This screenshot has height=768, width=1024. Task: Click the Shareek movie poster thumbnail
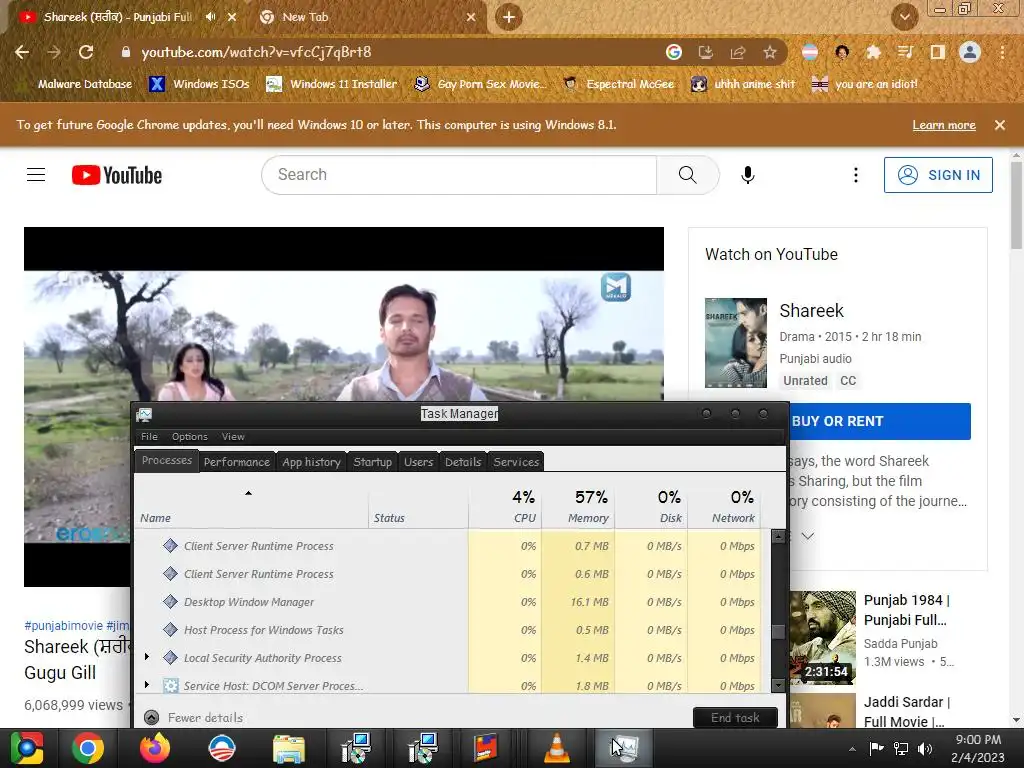point(736,343)
